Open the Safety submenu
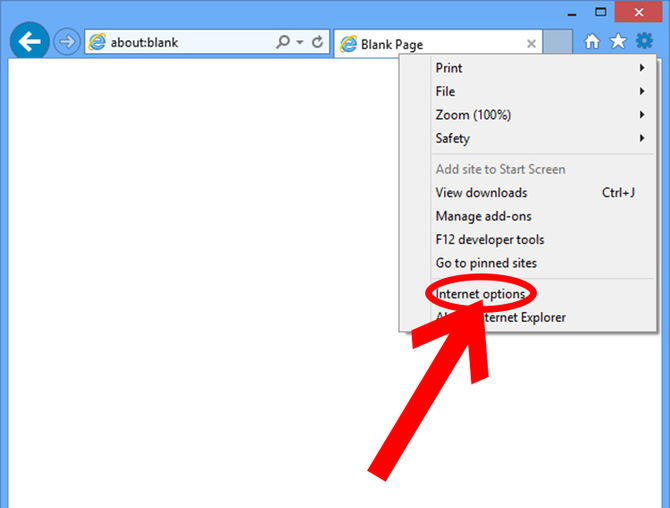This screenshot has width=670, height=508. [x=527, y=138]
